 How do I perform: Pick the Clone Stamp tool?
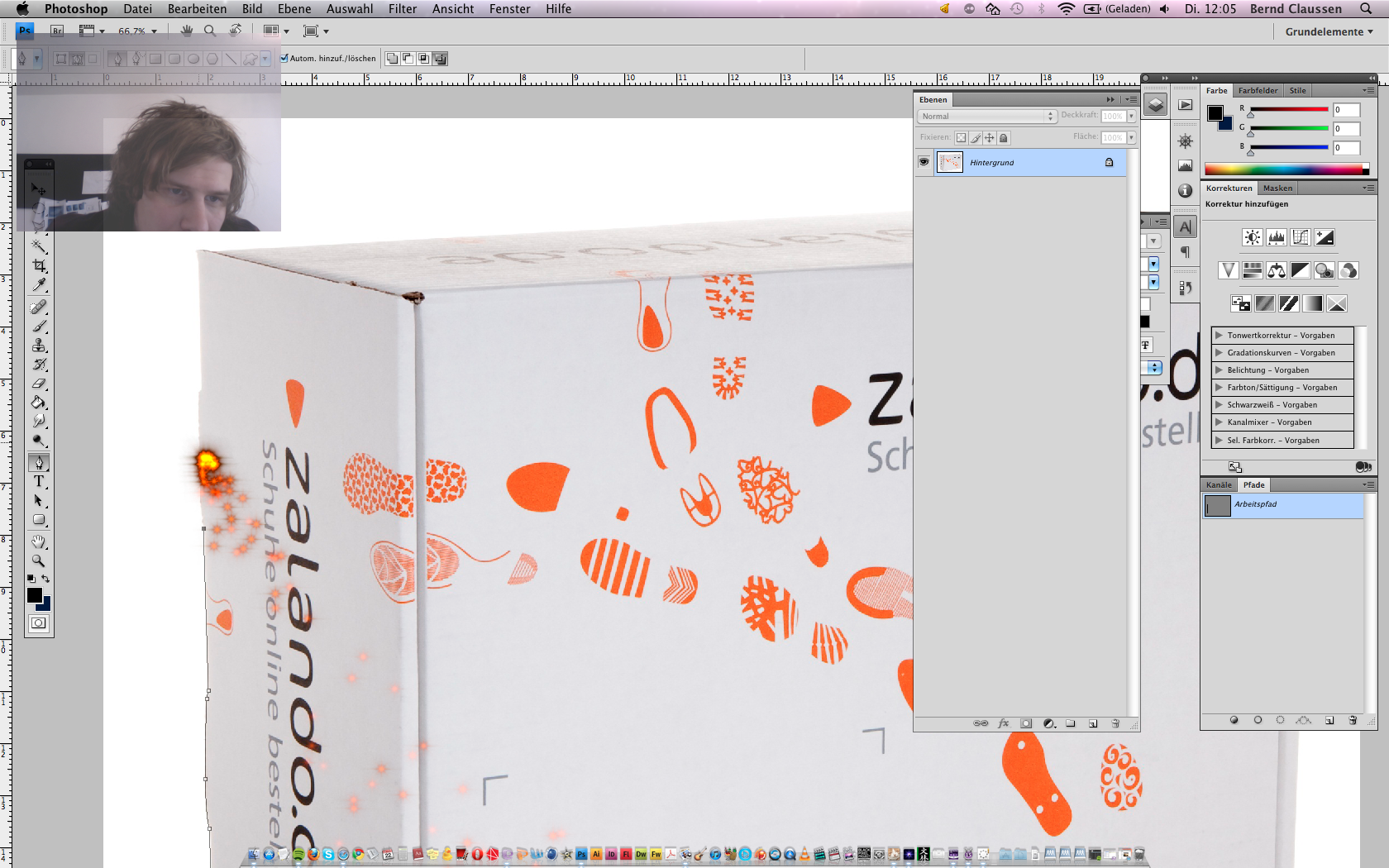tap(39, 346)
